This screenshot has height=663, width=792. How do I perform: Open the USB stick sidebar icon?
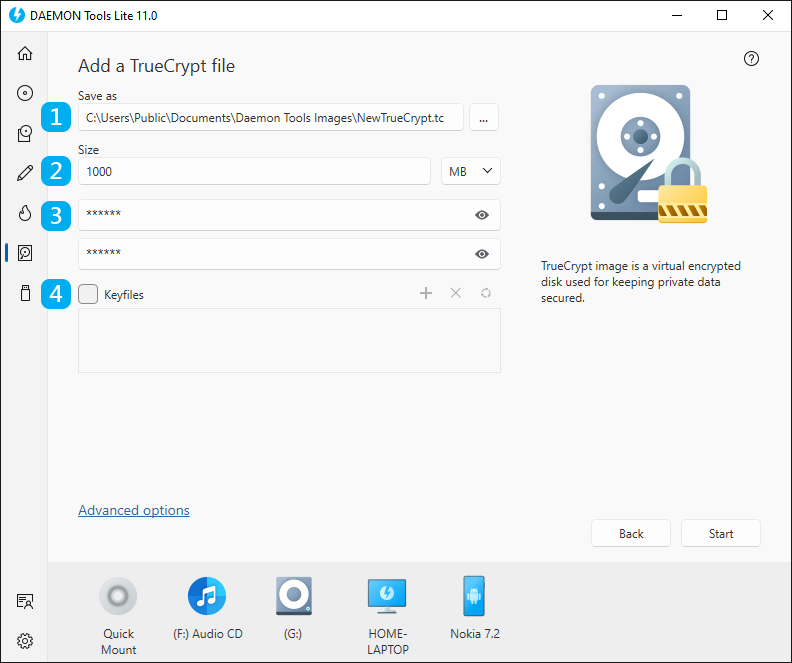click(25, 293)
